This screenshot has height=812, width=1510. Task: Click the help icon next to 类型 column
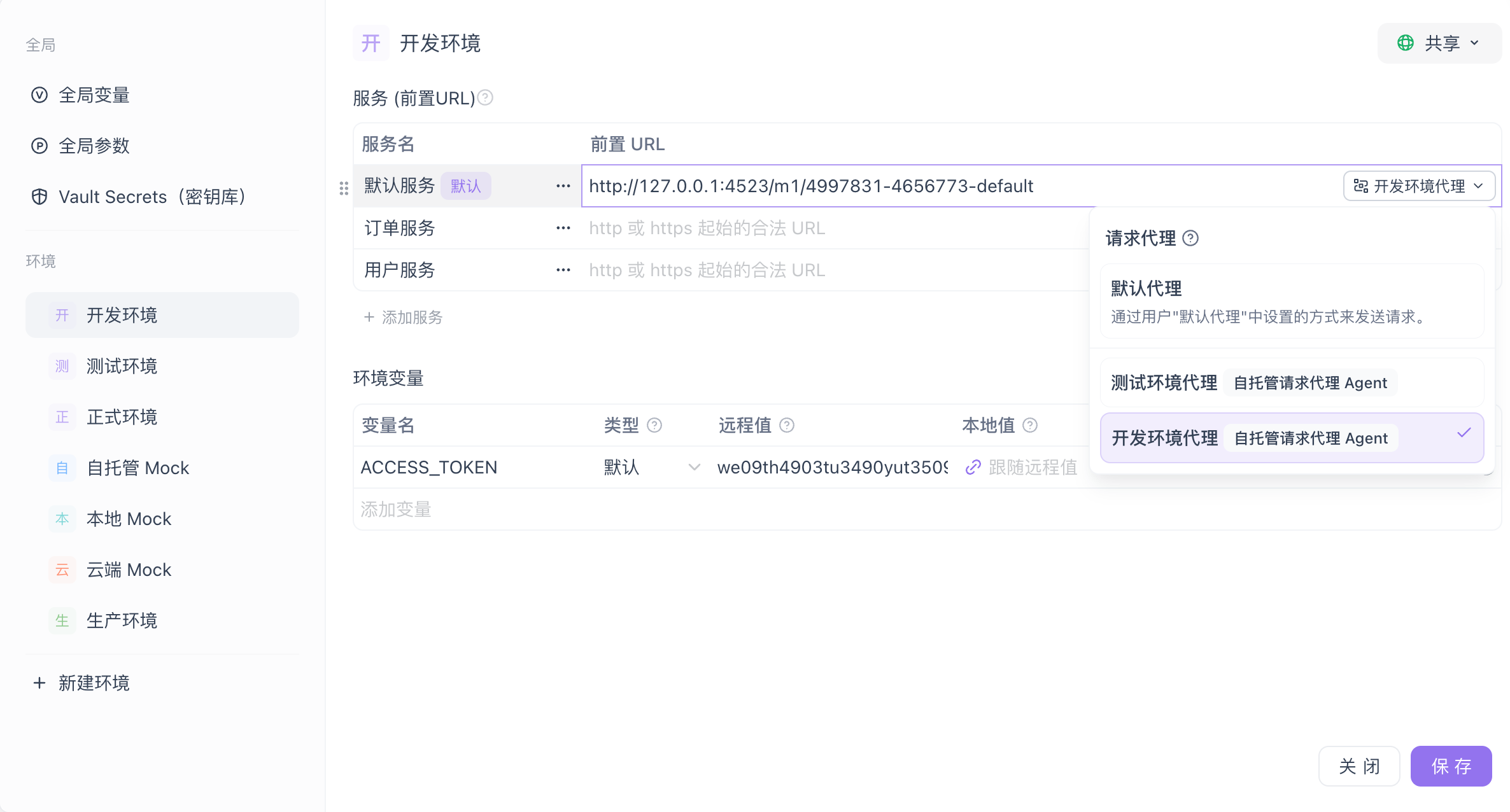[x=655, y=426]
